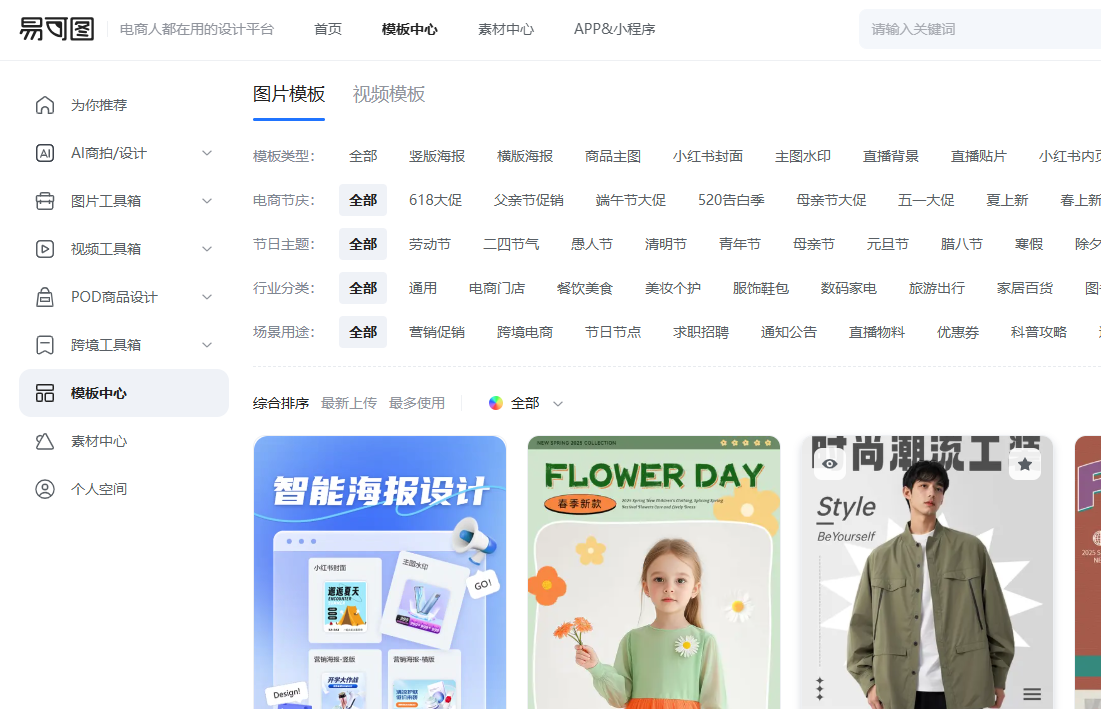Image resolution: width=1101 pixels, height=709 pixels.
Task: Choose the 父亲节促销 festival filter
Action: 529,201
